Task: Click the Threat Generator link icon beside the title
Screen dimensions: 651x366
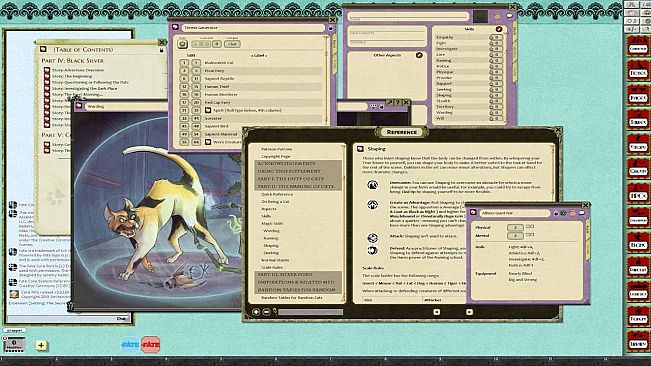Action: coord(175,27)
